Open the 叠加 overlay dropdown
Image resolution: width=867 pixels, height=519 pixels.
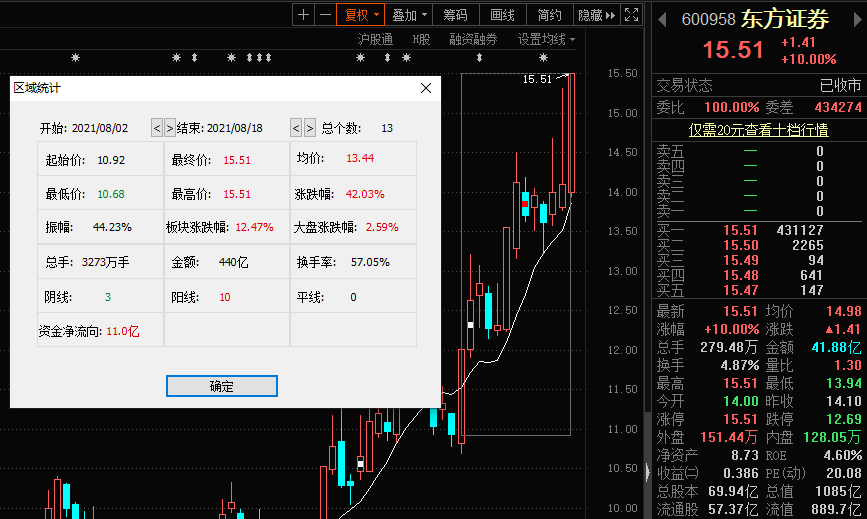click(410, 15)
